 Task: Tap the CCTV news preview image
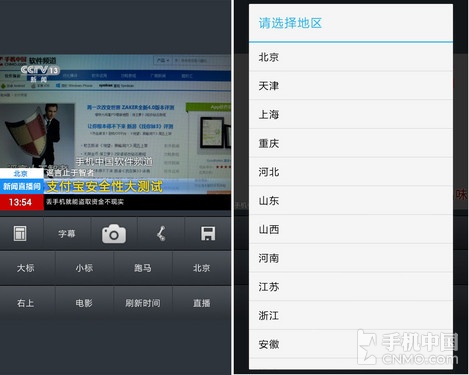pyautogui.click(x=115, y=132)
